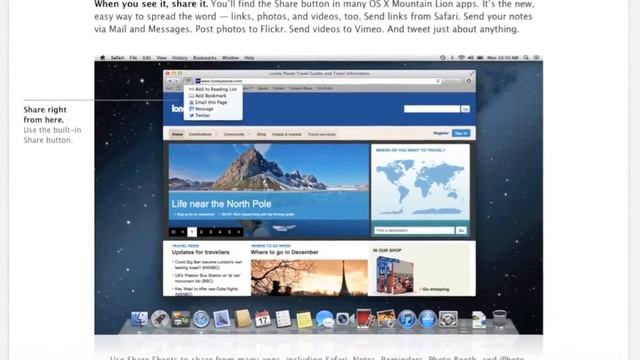Open iPhoto icon in the dock

[386, 319]
